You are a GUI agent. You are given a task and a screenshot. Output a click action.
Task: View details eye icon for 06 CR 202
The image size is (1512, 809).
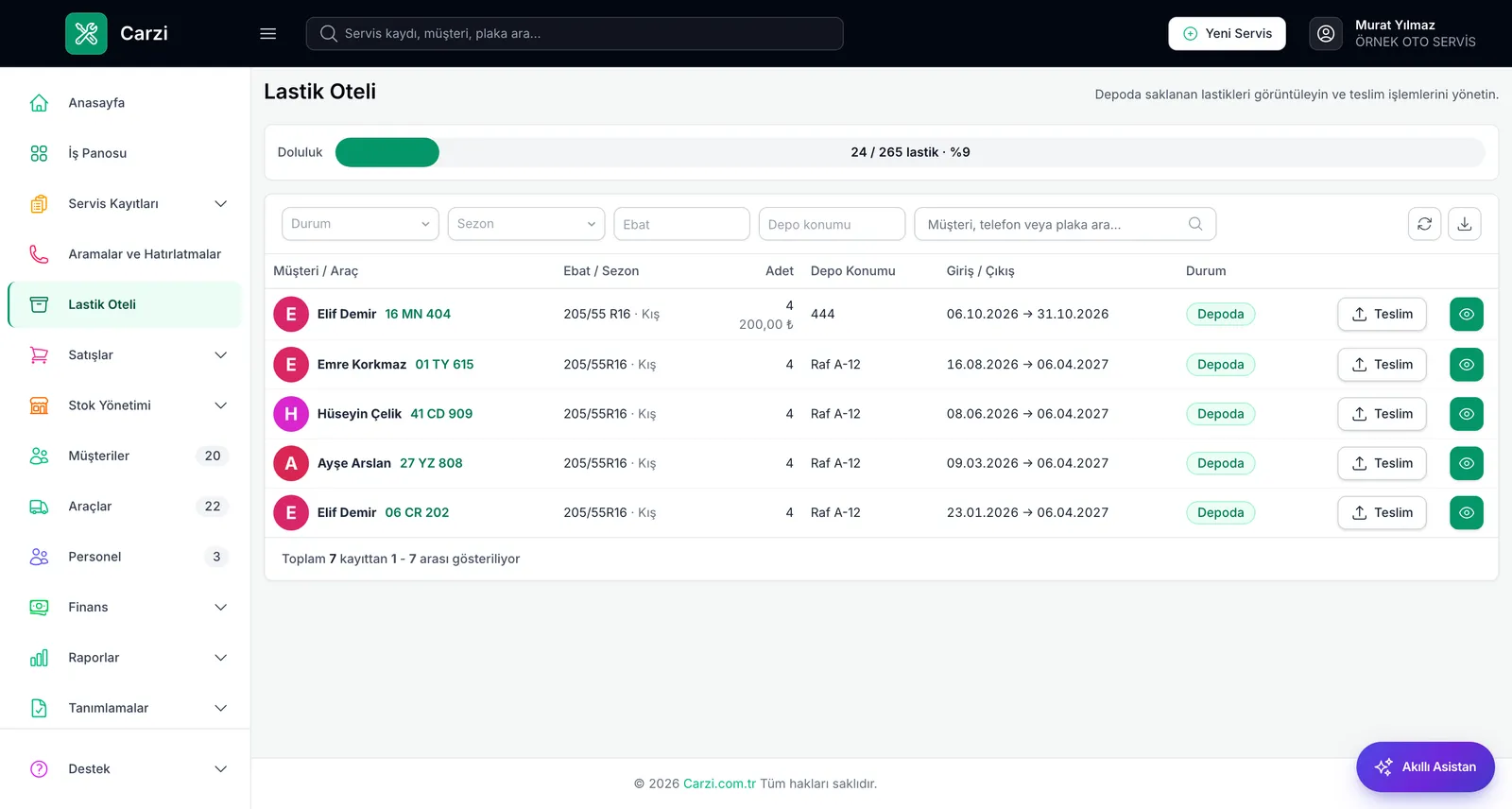(1467, 512)
